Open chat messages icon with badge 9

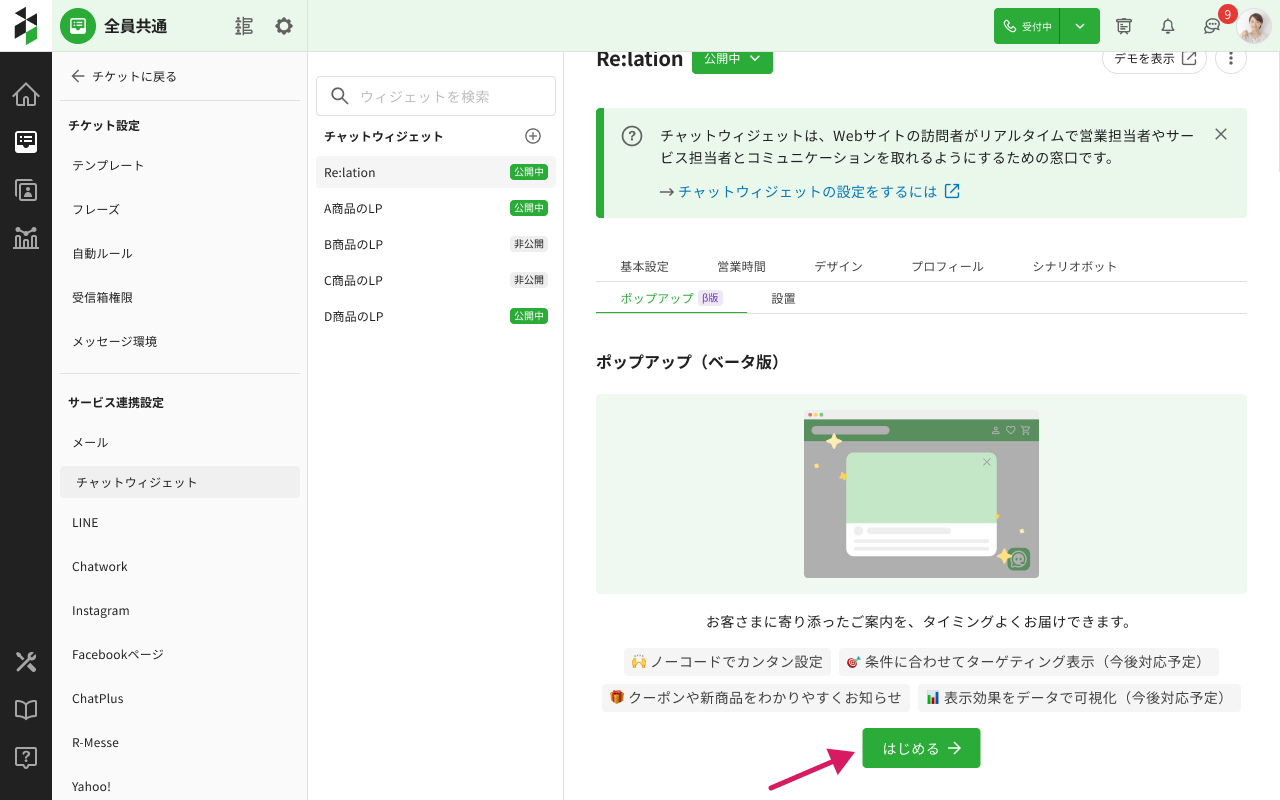click(1212, 26)
